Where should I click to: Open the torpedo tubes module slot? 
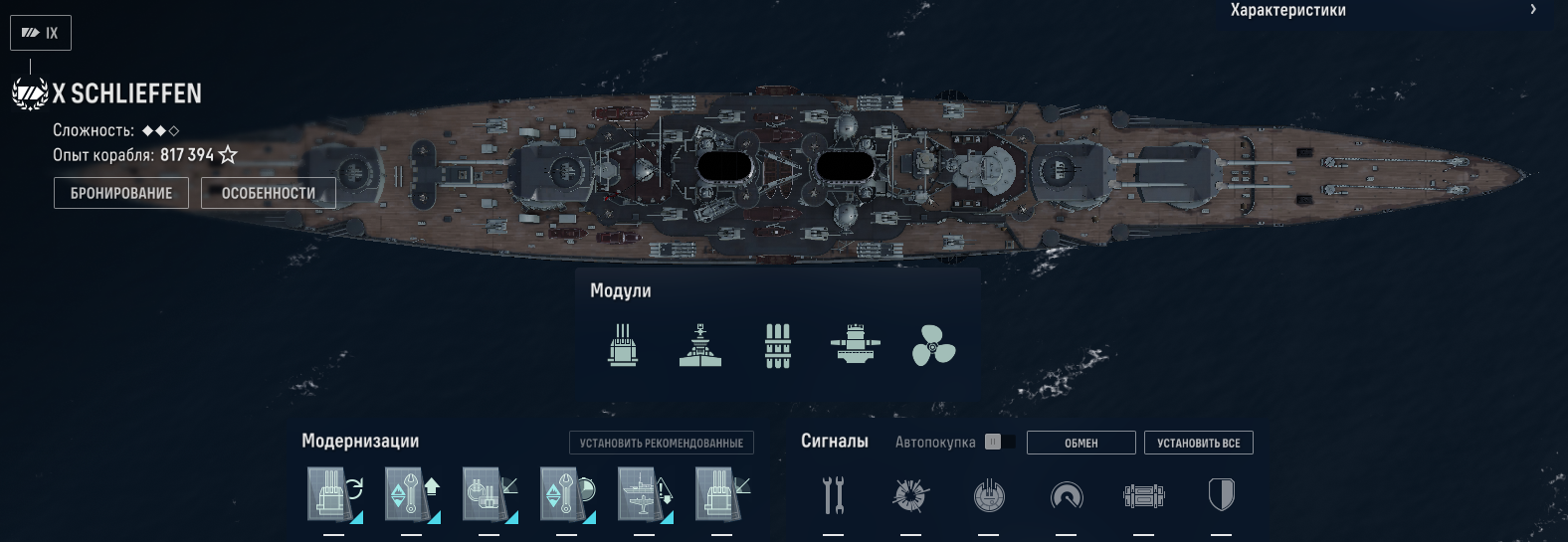[778, 345]
